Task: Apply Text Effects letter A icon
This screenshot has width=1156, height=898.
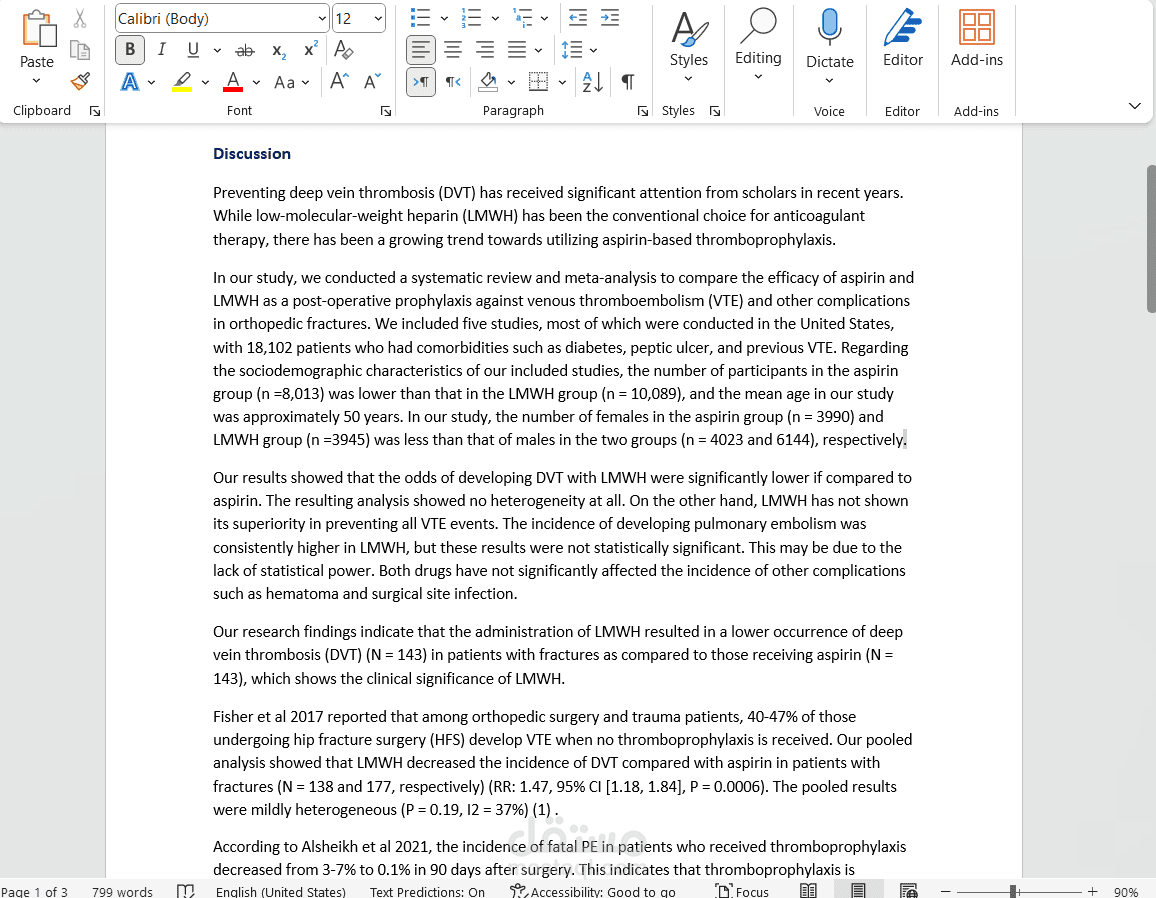Action: (x=130, y=82)
